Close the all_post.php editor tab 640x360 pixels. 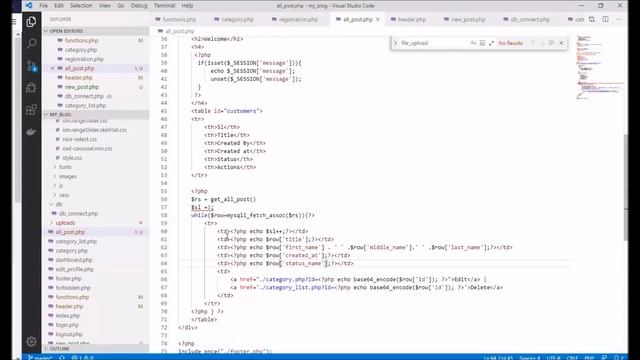[378, 19]
